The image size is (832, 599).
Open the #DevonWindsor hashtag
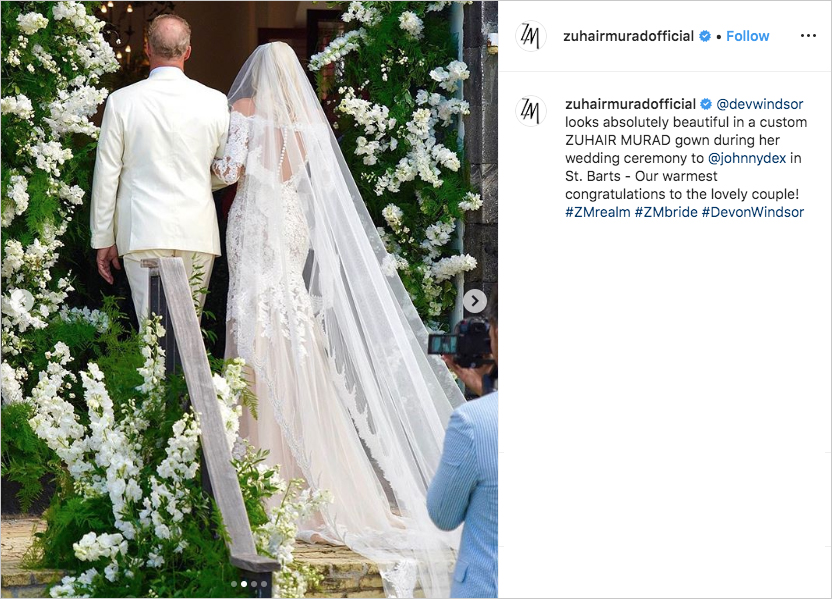point(752,212)
